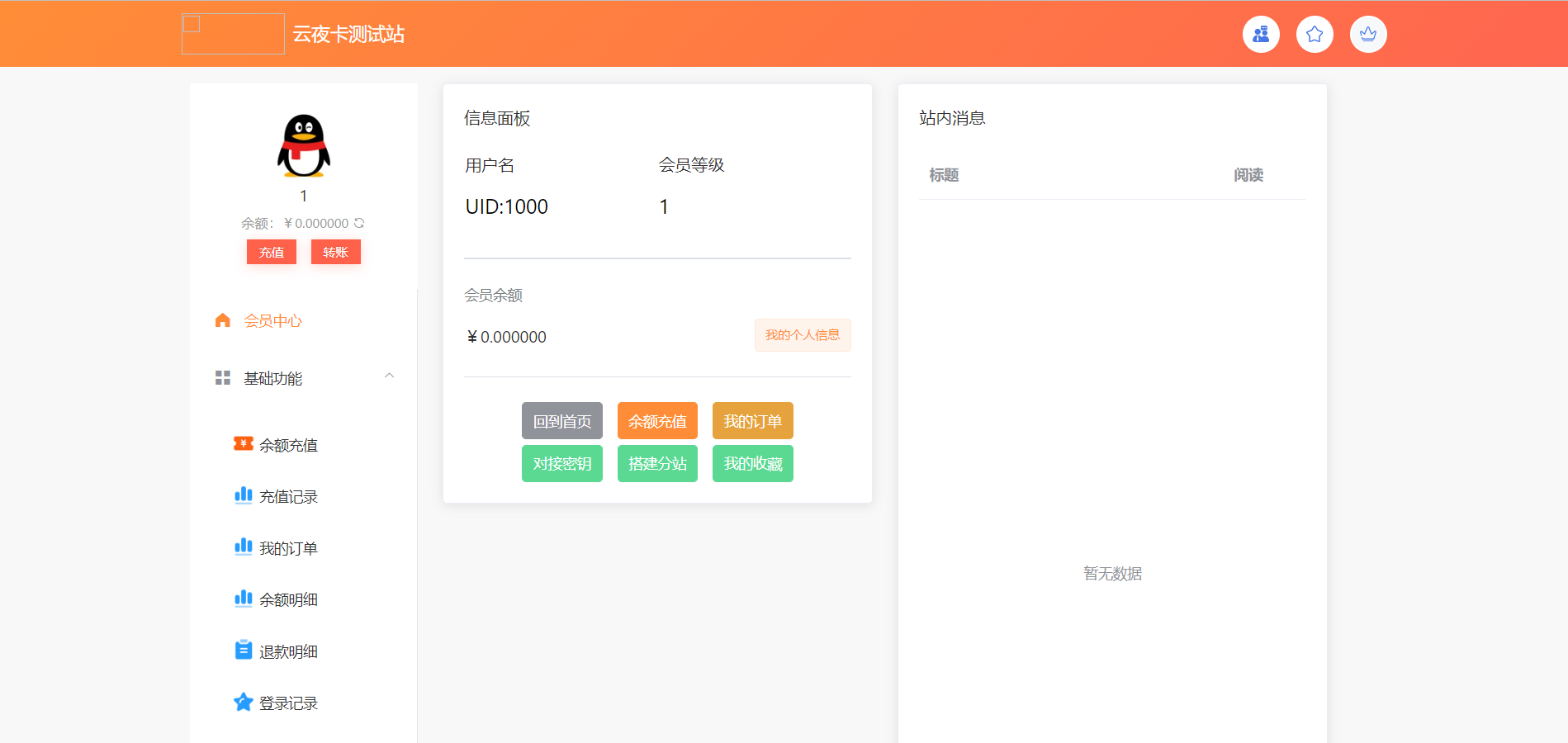The width and height of the screenshot is (1568, 743).
Task: Click the orange 余额充值 button in panel
Action: click(657, 421)
